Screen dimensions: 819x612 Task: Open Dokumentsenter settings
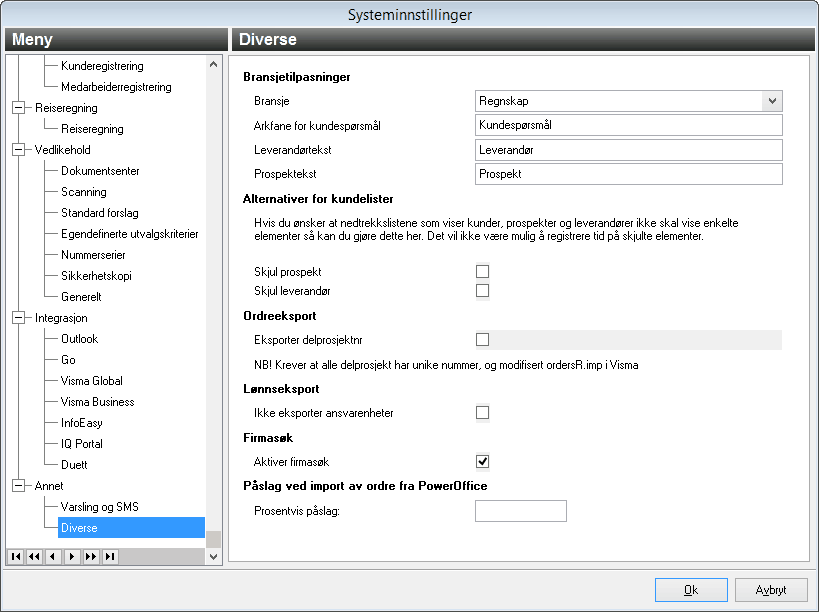[100, 171]
